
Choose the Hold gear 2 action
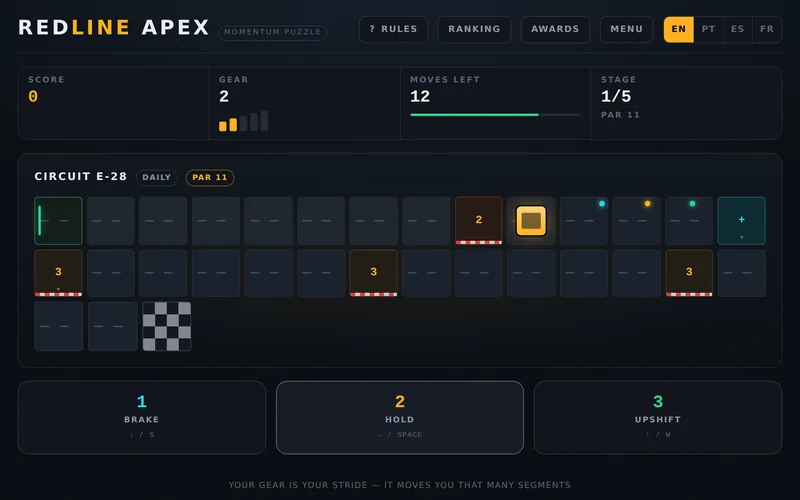(400, 417)
